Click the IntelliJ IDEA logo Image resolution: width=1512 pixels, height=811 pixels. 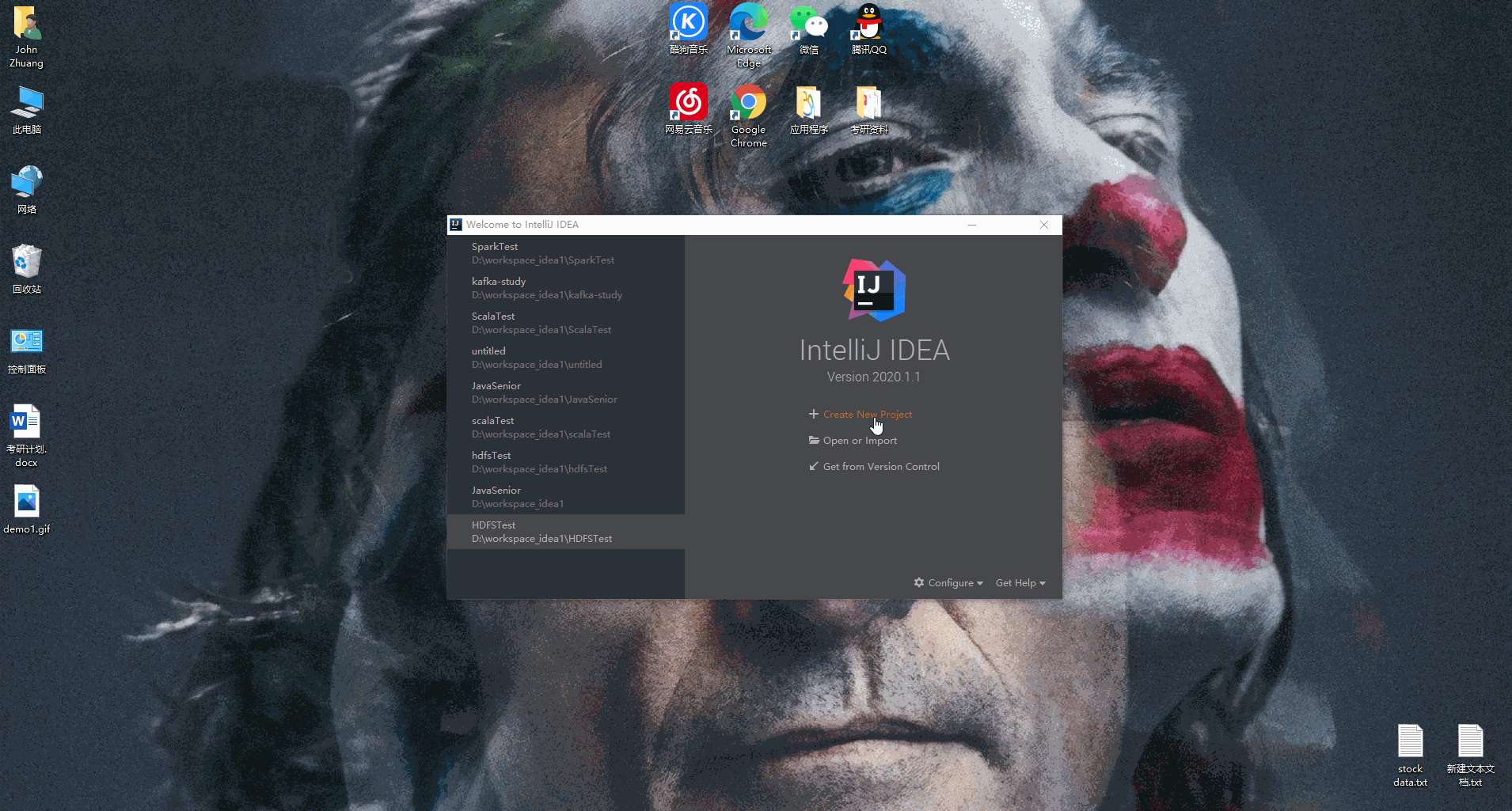[874, 290]
